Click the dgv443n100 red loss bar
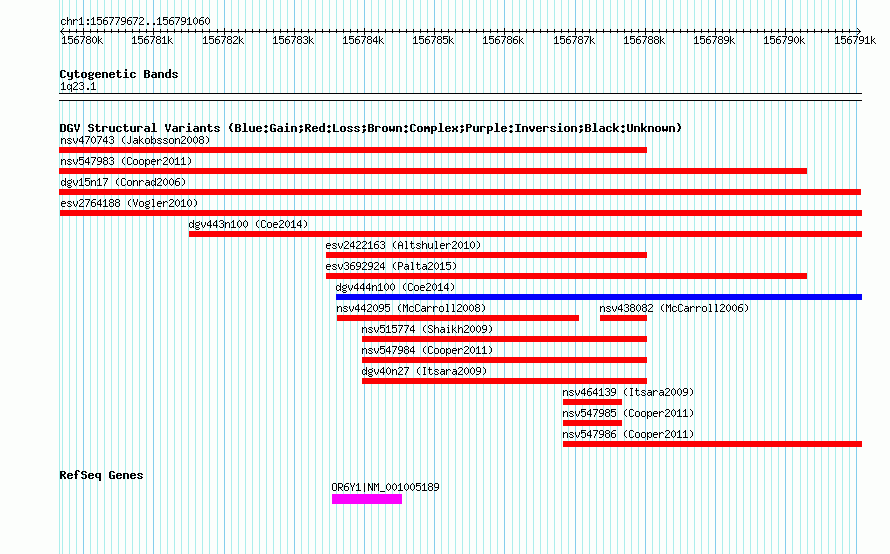Viewport: 890px width, 554px height. pyautogui.click(x=526, y=234)
